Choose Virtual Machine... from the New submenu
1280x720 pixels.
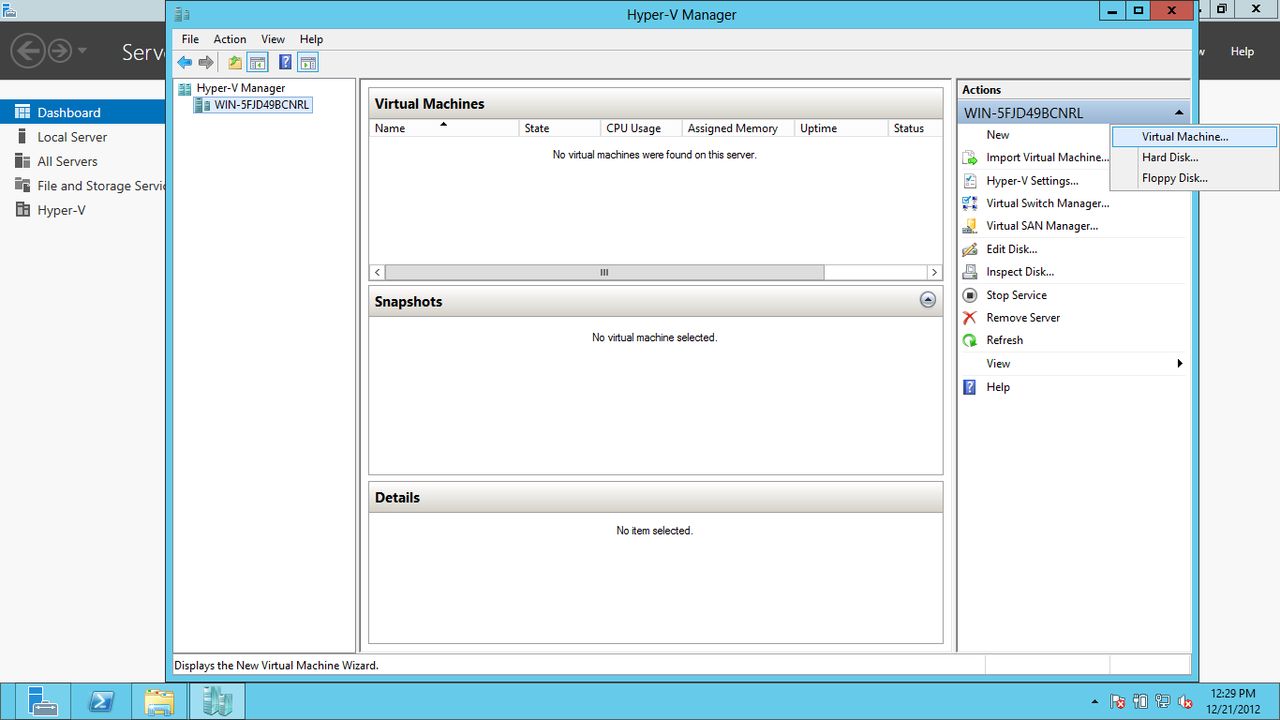coord(1194,137)
